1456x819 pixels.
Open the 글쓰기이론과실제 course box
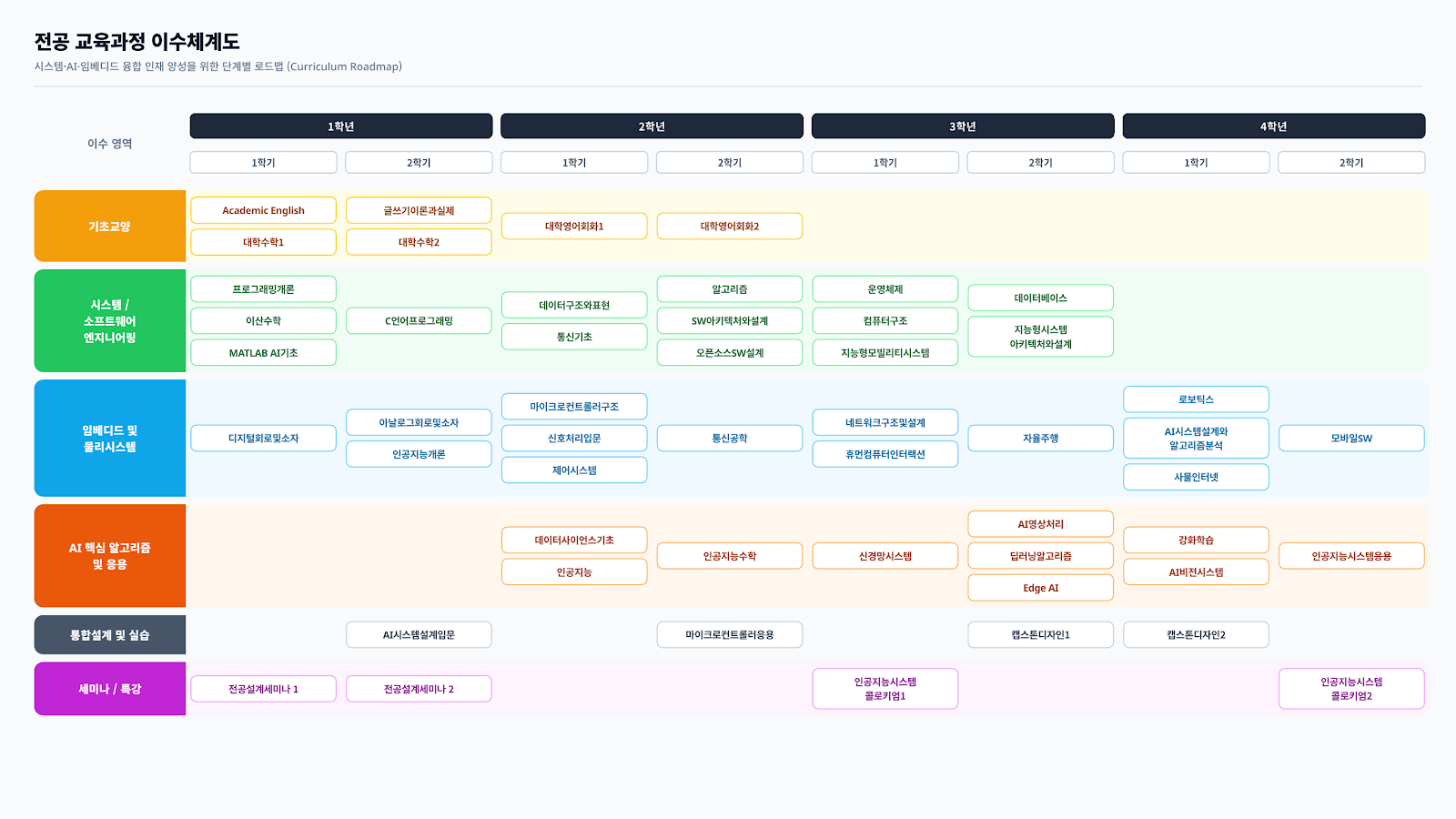419,210
